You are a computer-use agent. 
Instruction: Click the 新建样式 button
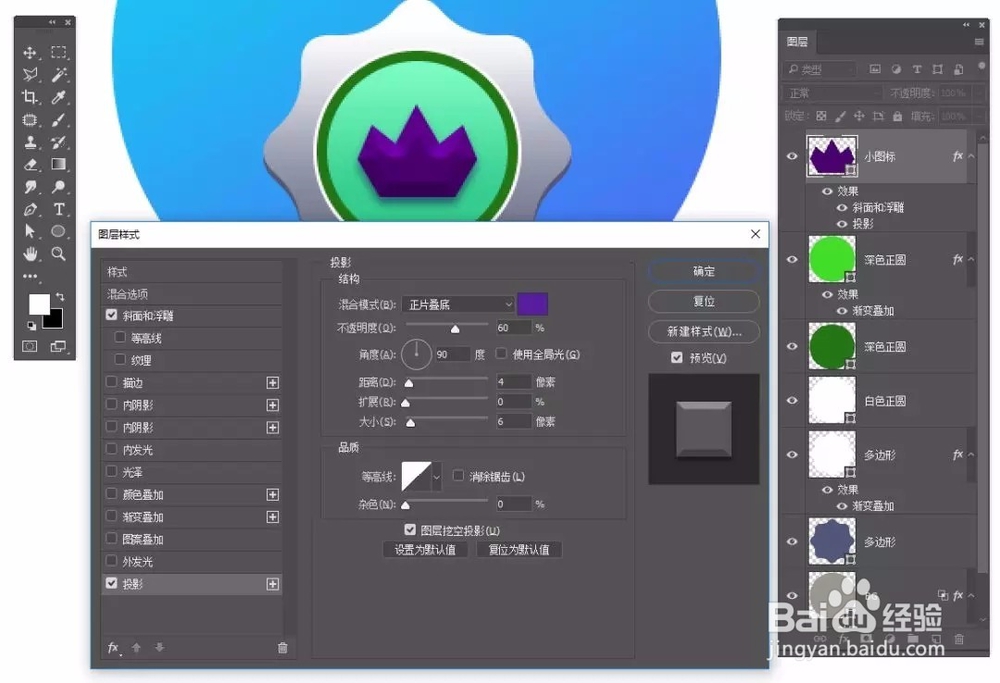(703, 331)
